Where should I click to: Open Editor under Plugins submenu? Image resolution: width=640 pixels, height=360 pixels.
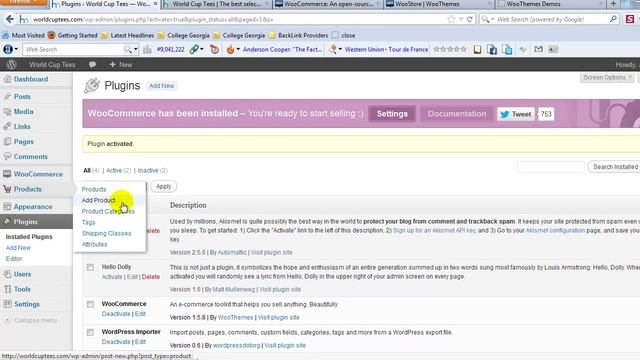(x=14, y=259)
